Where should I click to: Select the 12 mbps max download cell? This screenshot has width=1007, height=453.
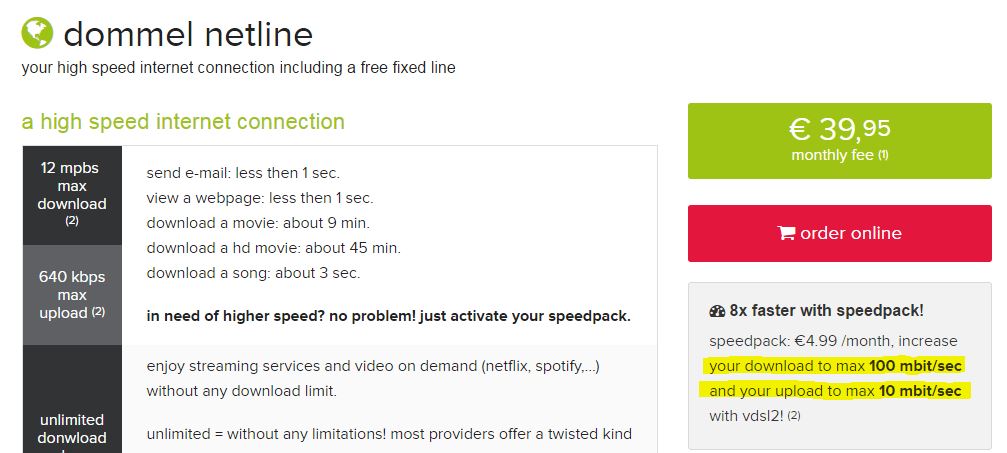click(x=72, y=194)
